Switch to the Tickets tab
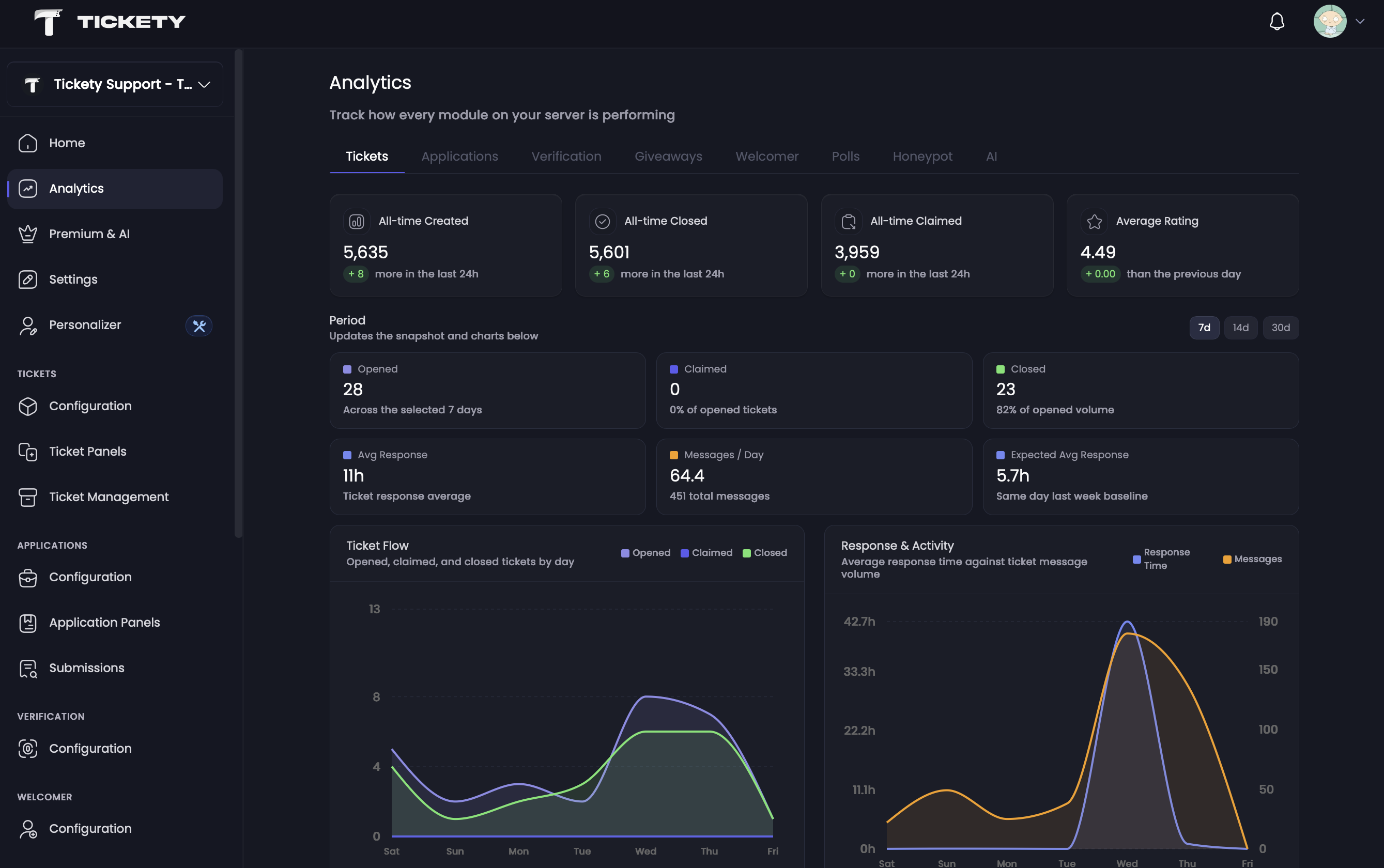The image size is (1384, 868). coord(367,156)
